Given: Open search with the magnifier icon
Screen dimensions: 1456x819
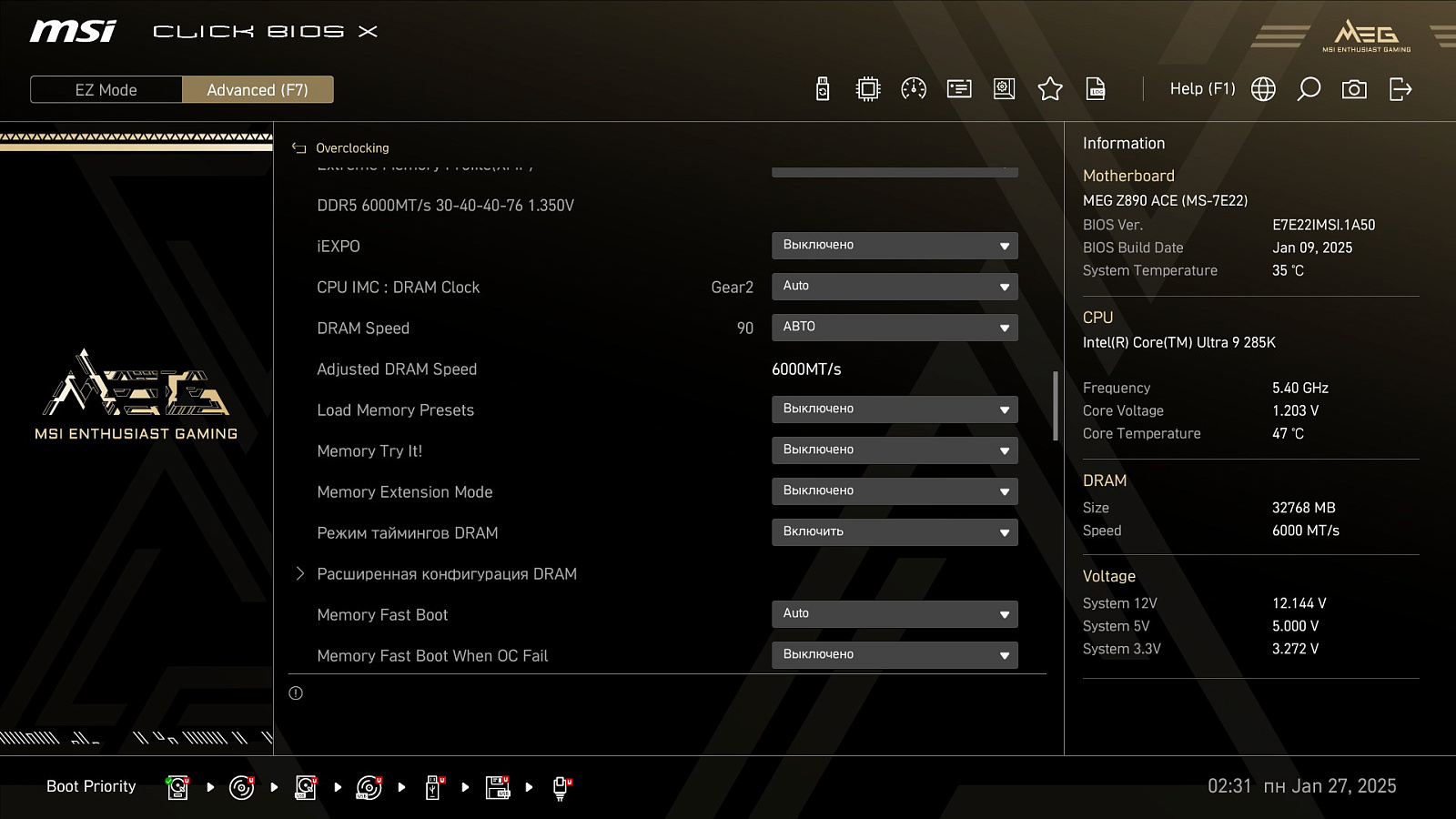Looking at the screenshot, I should pos(1309,89).
